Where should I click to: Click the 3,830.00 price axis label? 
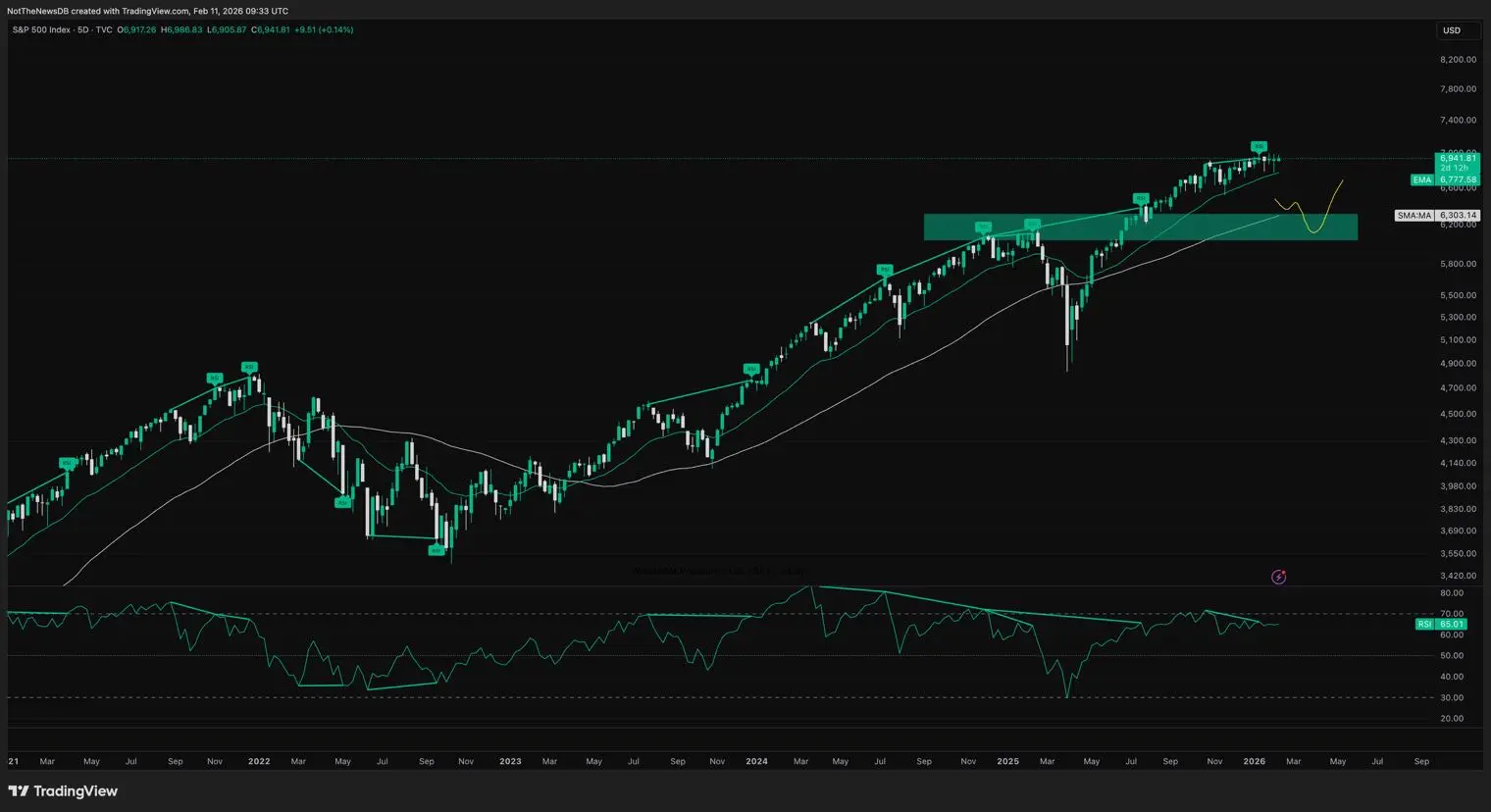click(1458, 509)
